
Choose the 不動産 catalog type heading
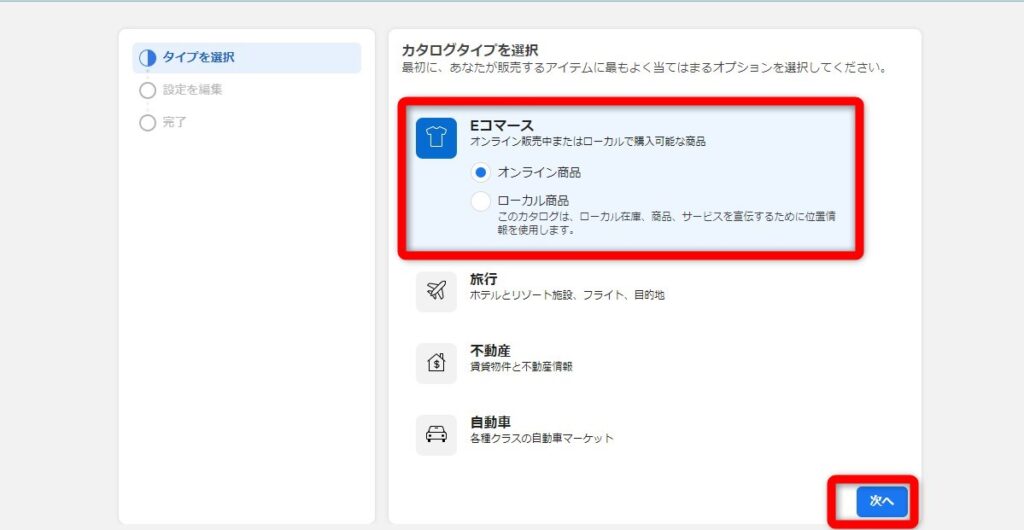pyautogui.click(x=490, y=351)
